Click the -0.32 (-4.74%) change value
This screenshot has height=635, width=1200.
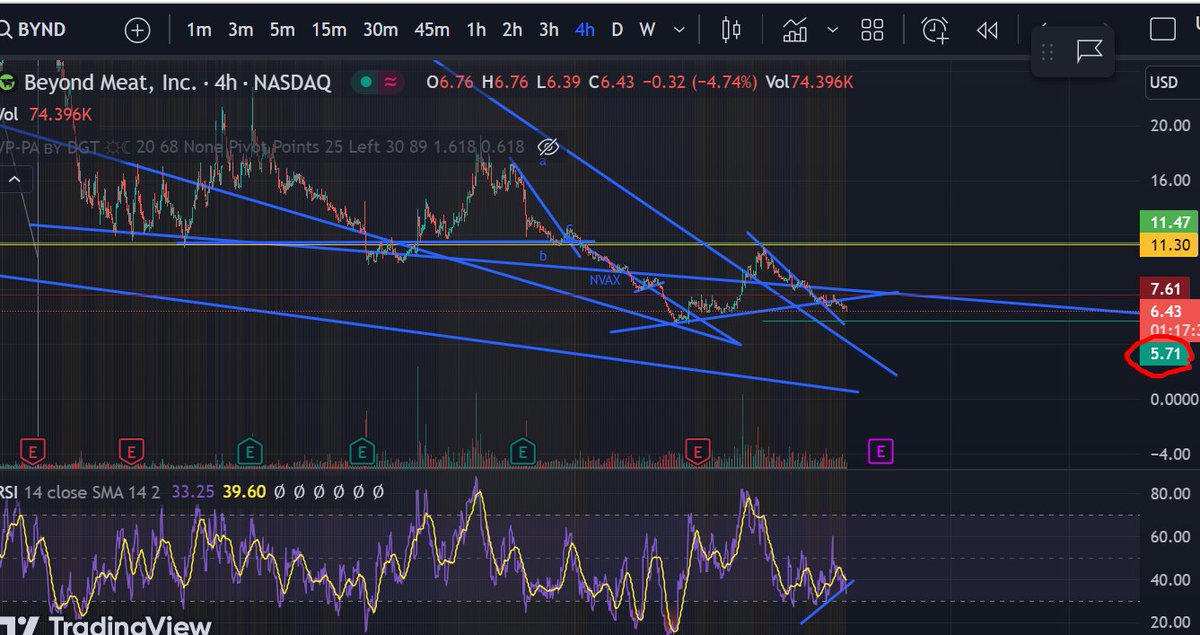pyautogui.click(x=702, y=82)
